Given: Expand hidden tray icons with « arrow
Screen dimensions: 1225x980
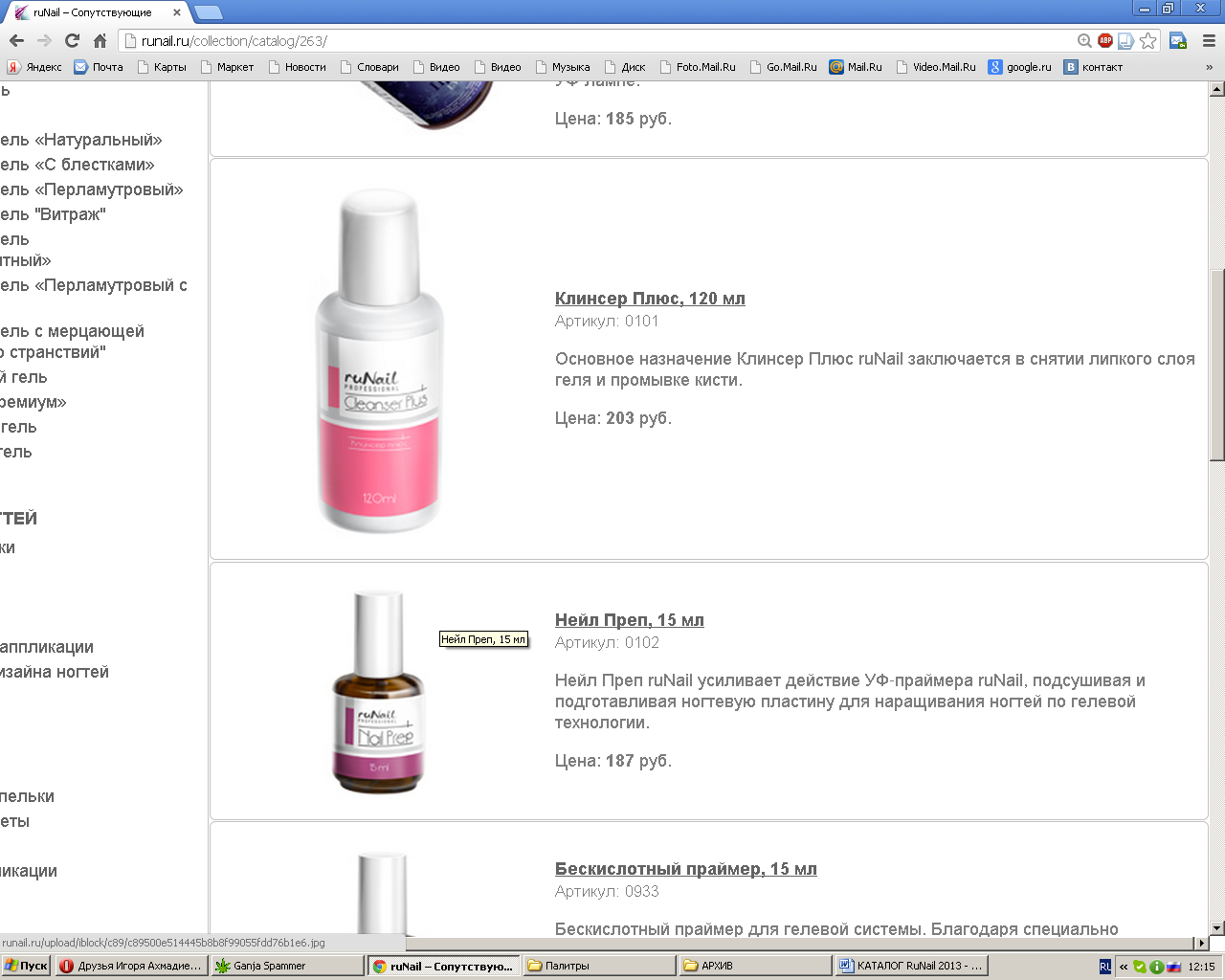Looking at the screenshot, I should tap(1124, 967).
